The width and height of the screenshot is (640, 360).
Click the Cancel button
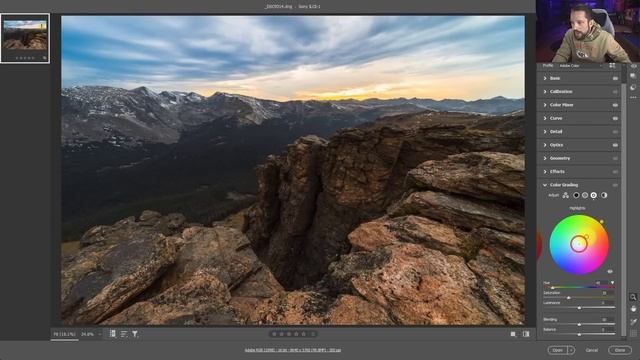(591, 350)
